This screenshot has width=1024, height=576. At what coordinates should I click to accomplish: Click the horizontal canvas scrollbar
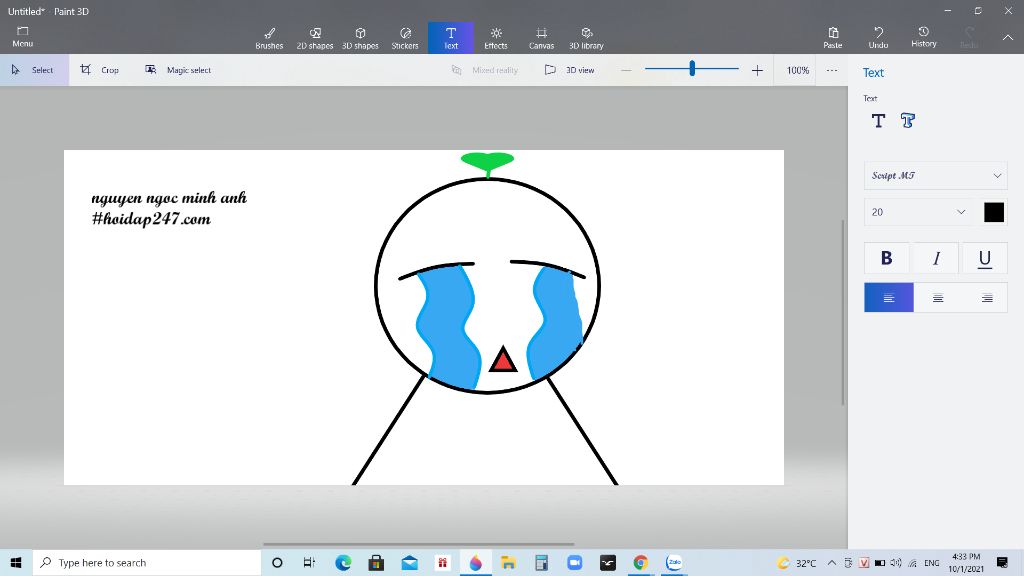coord(419,544)
